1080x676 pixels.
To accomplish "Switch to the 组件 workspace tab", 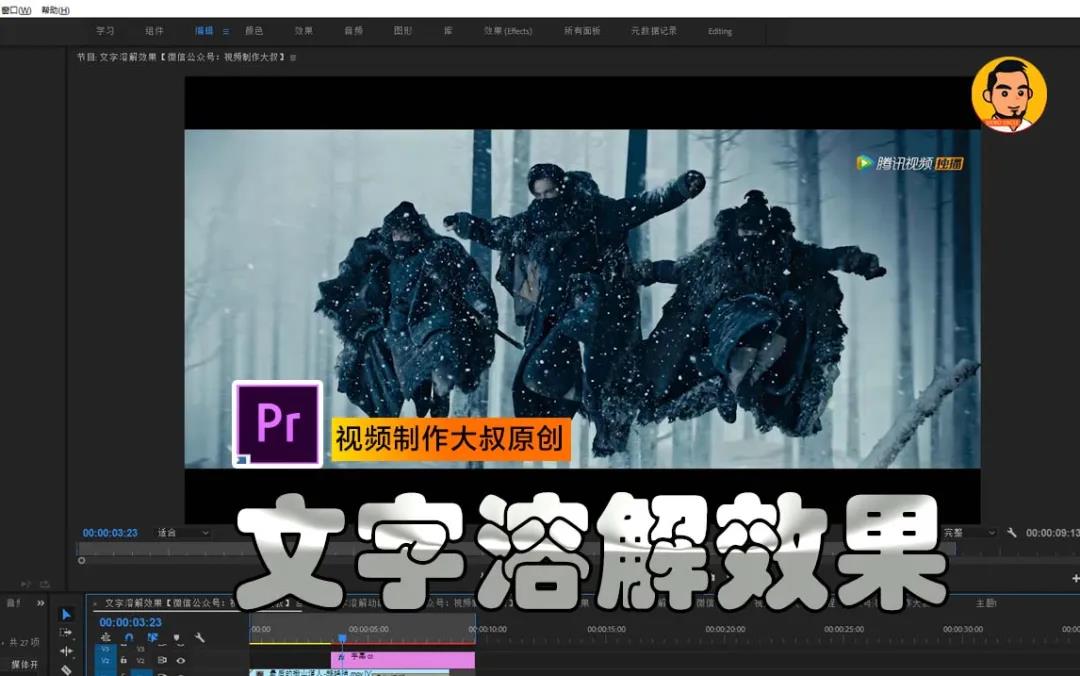I will point(154,31).
